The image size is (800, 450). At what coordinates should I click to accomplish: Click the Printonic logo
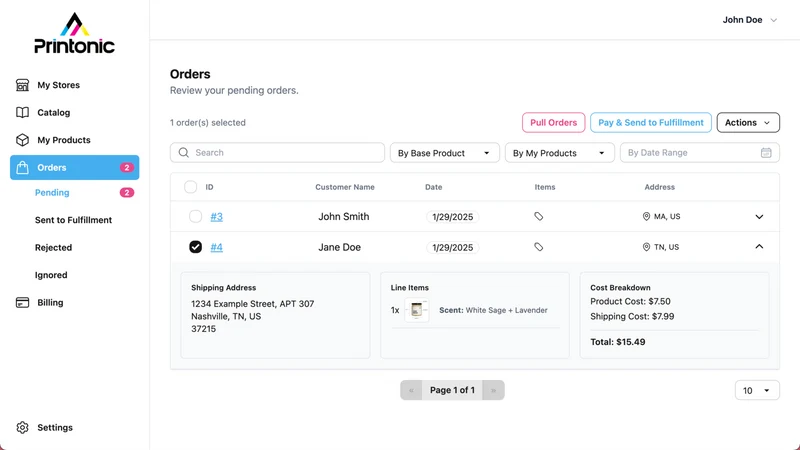coord(74,33)
